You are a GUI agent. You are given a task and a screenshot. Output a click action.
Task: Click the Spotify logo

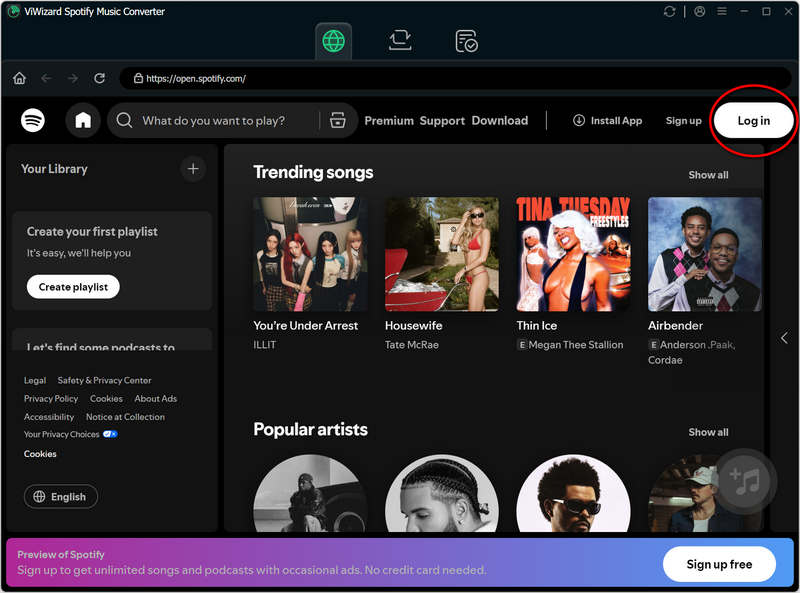(33, 120)
